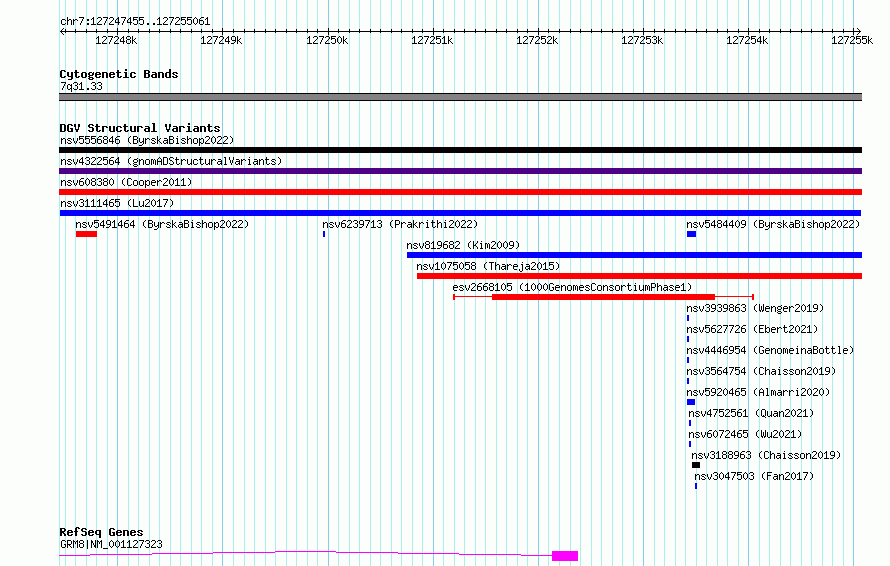This screenshot has height=566, width=890.
Task: Open the nsv3939863 (Wenger2019) label
Action: [755, 308]
